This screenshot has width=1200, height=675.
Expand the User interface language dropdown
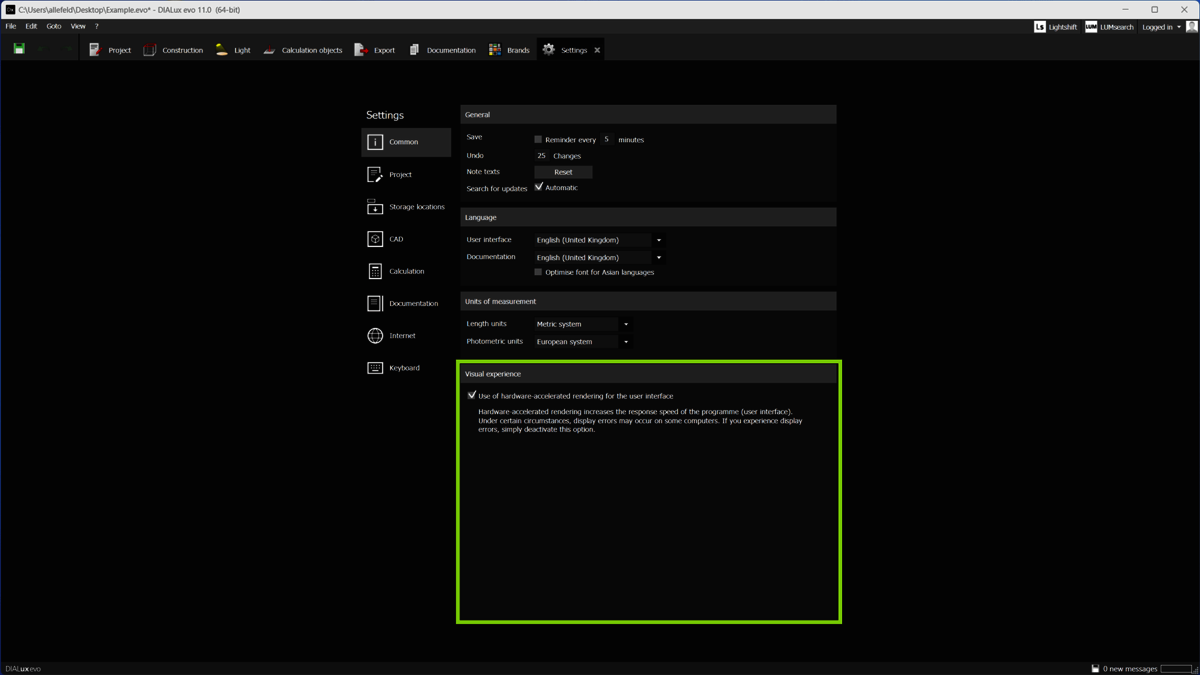pos(598,240)
